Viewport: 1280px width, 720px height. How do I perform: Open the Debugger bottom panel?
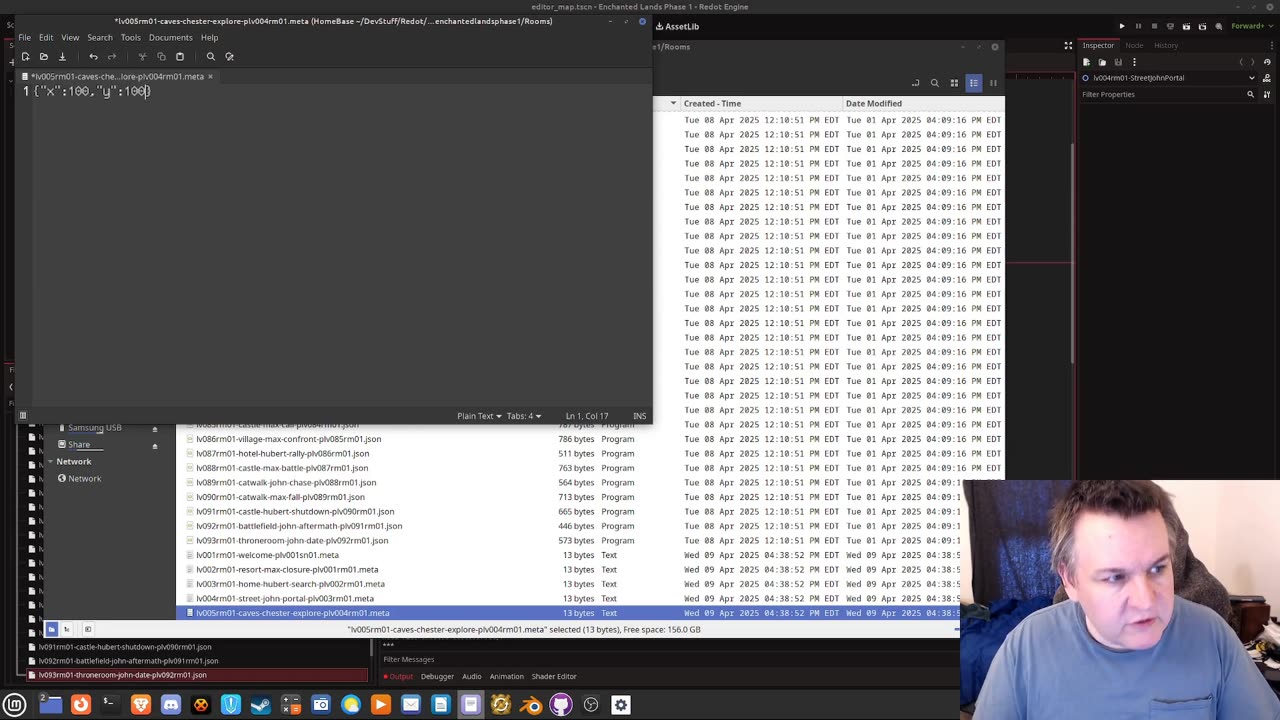click(437, 676)
